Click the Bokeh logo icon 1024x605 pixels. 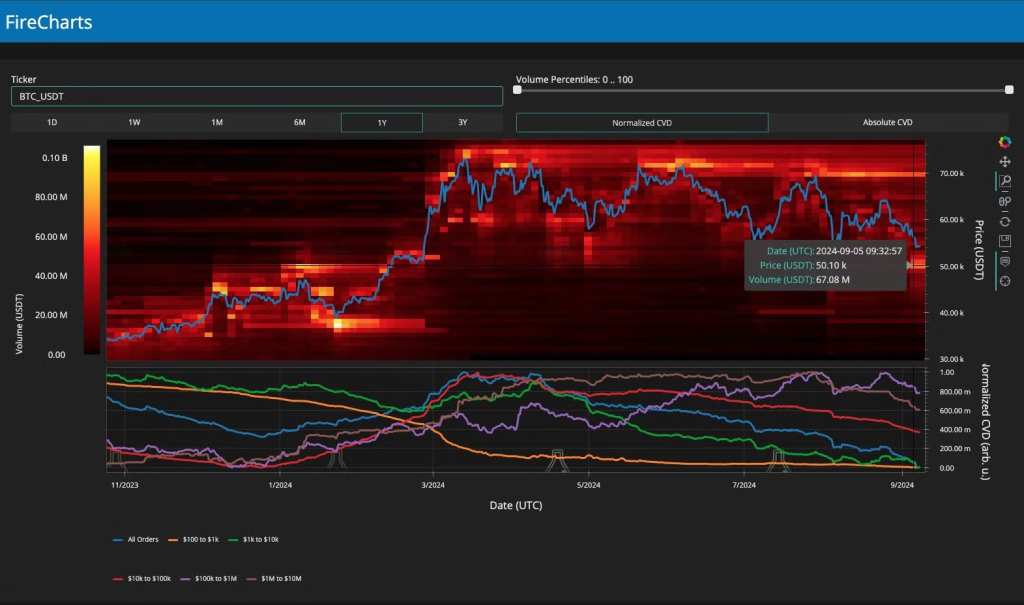click(x=1005, y=142)
